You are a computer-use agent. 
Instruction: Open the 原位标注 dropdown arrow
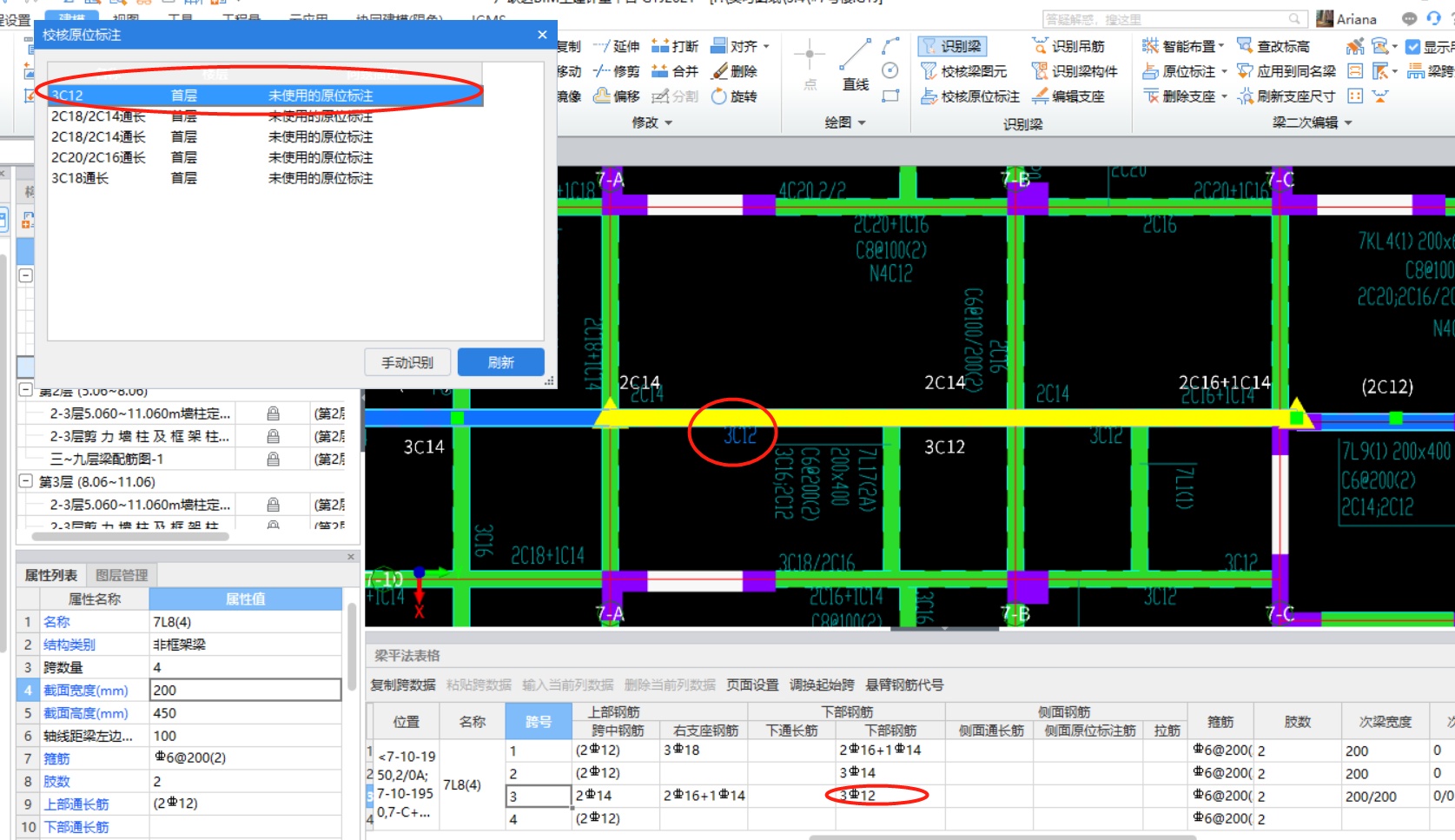pyautogui.click(x=1224, y=72)
